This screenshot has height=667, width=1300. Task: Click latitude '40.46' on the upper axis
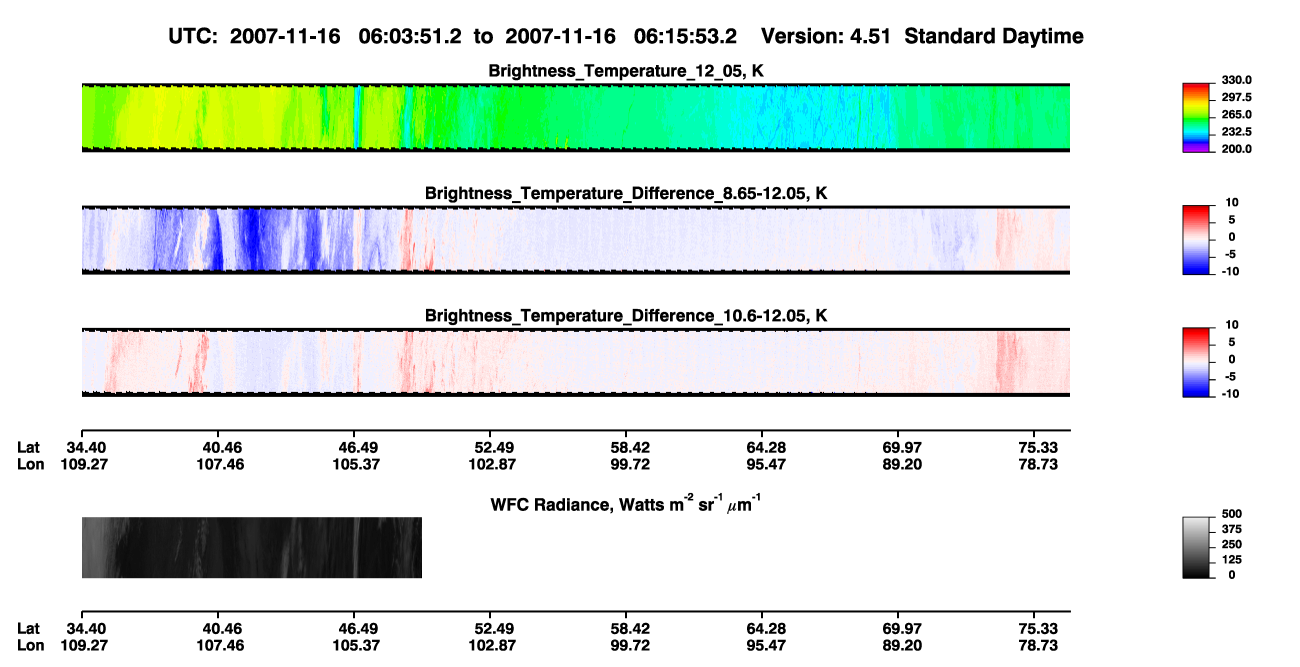point(217,448)
